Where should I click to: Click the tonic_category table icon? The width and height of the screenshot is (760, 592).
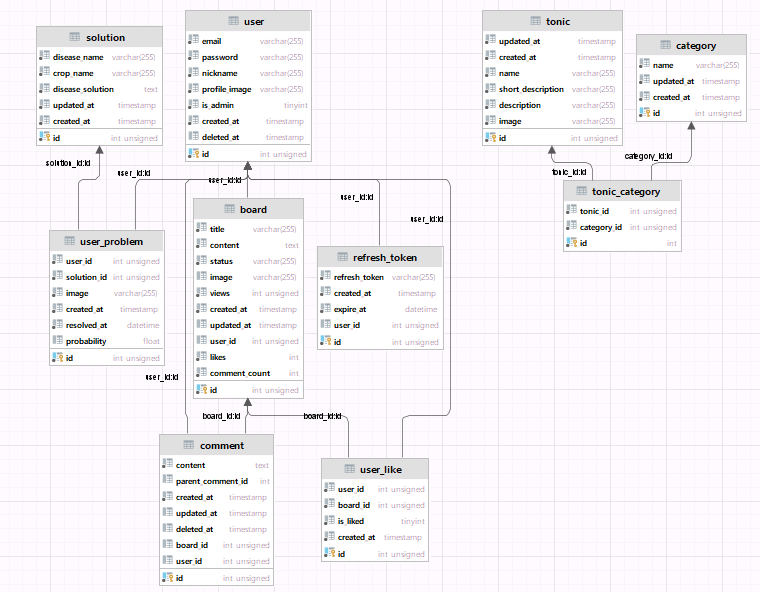pos(581,191)
